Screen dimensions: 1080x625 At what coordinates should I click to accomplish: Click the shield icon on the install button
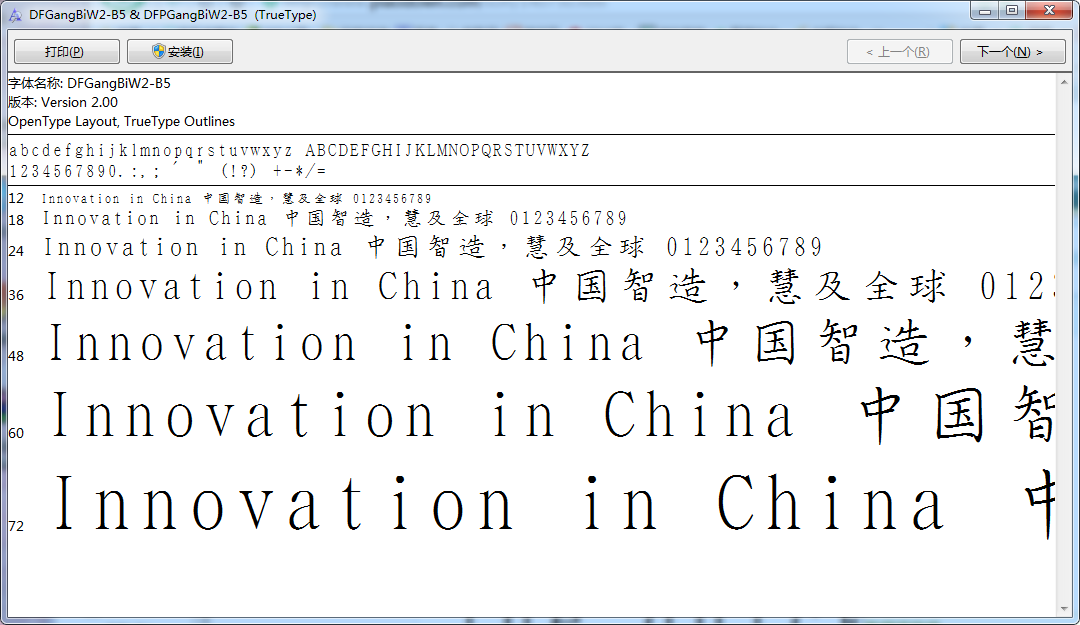click(159, 52)
